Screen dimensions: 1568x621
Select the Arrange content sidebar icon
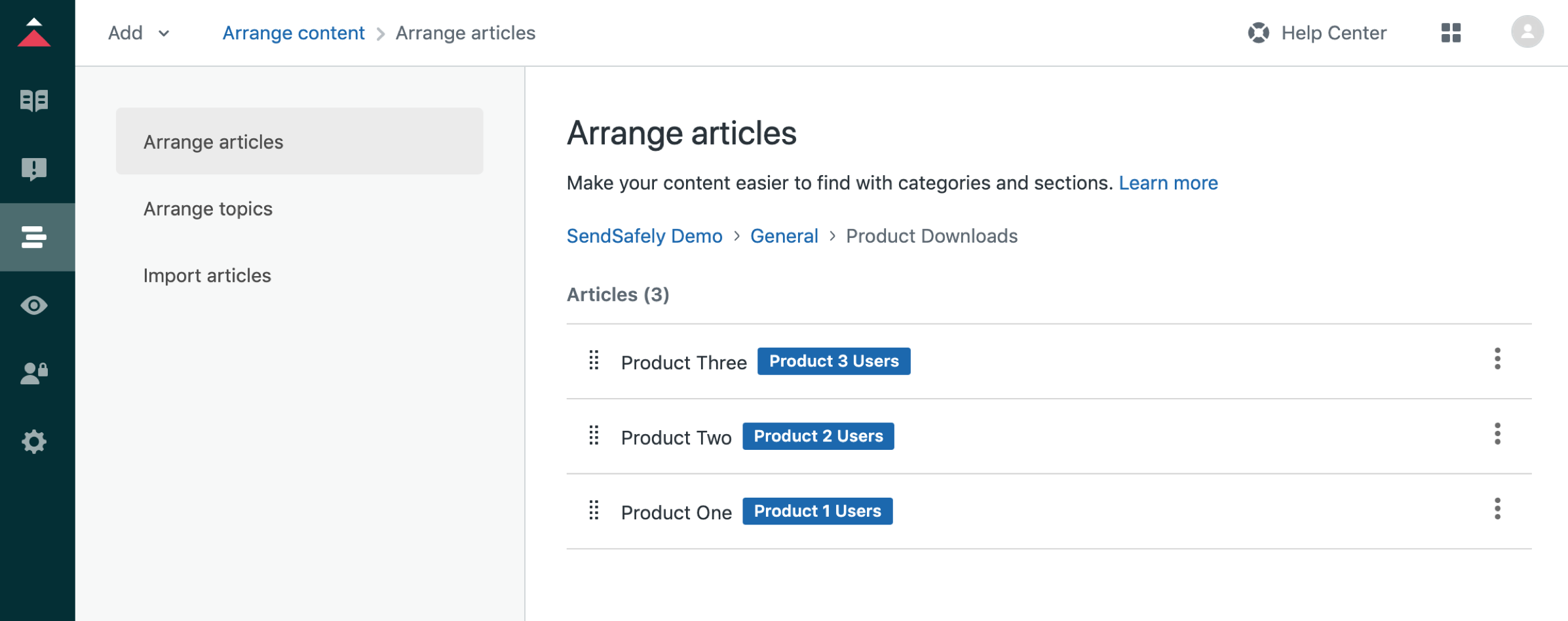(x=34, y=237)
